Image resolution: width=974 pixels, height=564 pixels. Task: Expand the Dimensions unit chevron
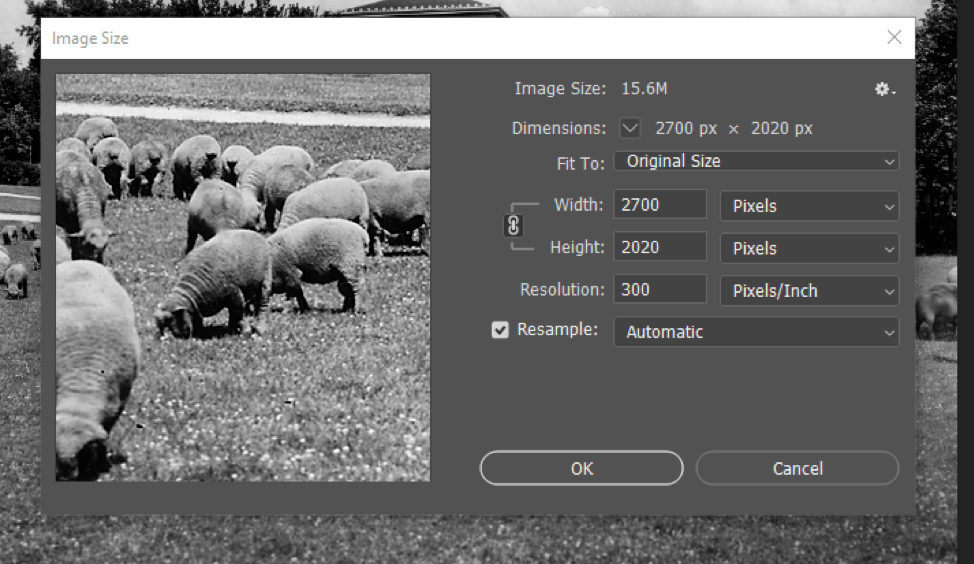click(x=630, y=129)
